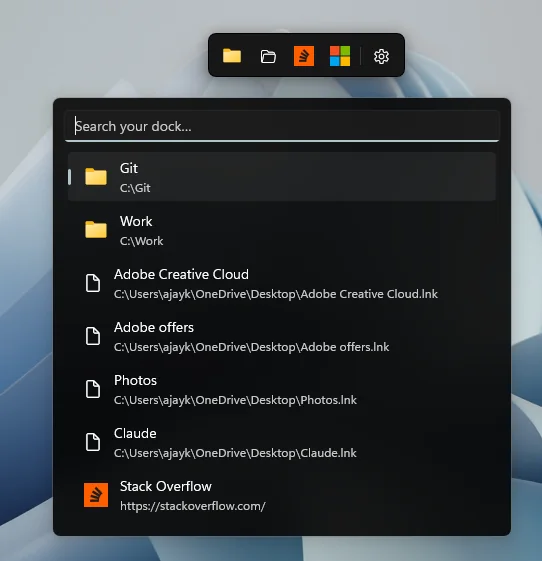
Task: Click the file icon beside Photos
Action: click(x=93, y=389)
